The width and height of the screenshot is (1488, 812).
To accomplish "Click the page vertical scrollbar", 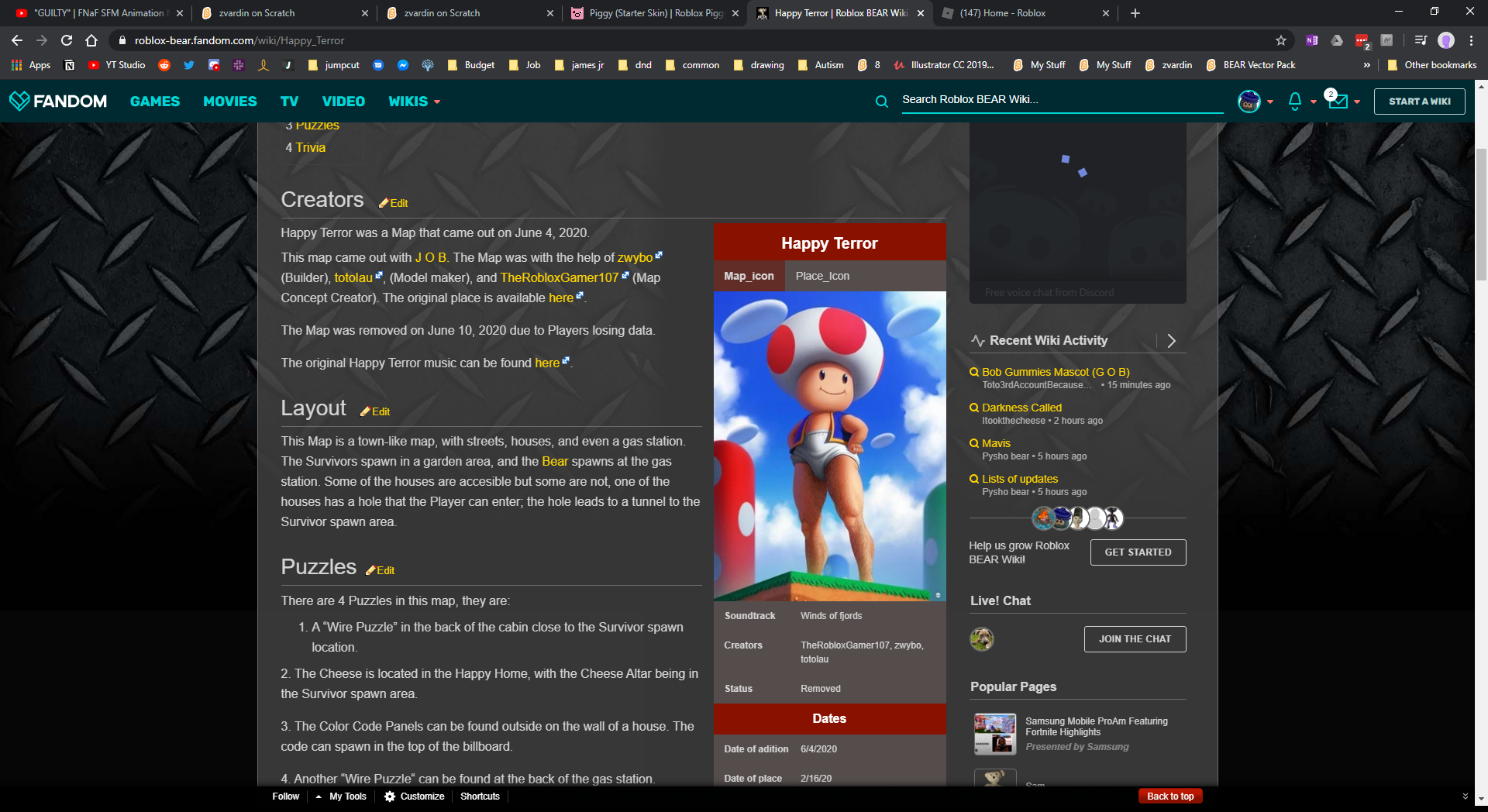I will 1481,214.
